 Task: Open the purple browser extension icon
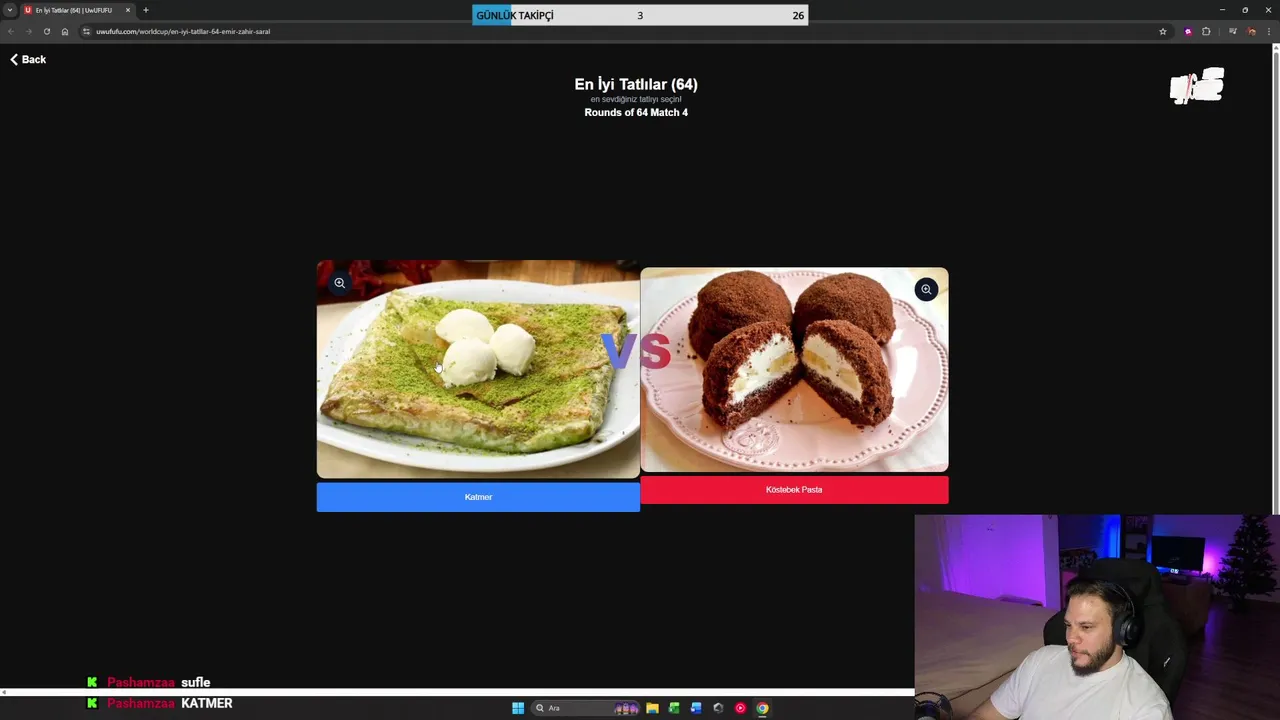click(x=1188, y=31)
